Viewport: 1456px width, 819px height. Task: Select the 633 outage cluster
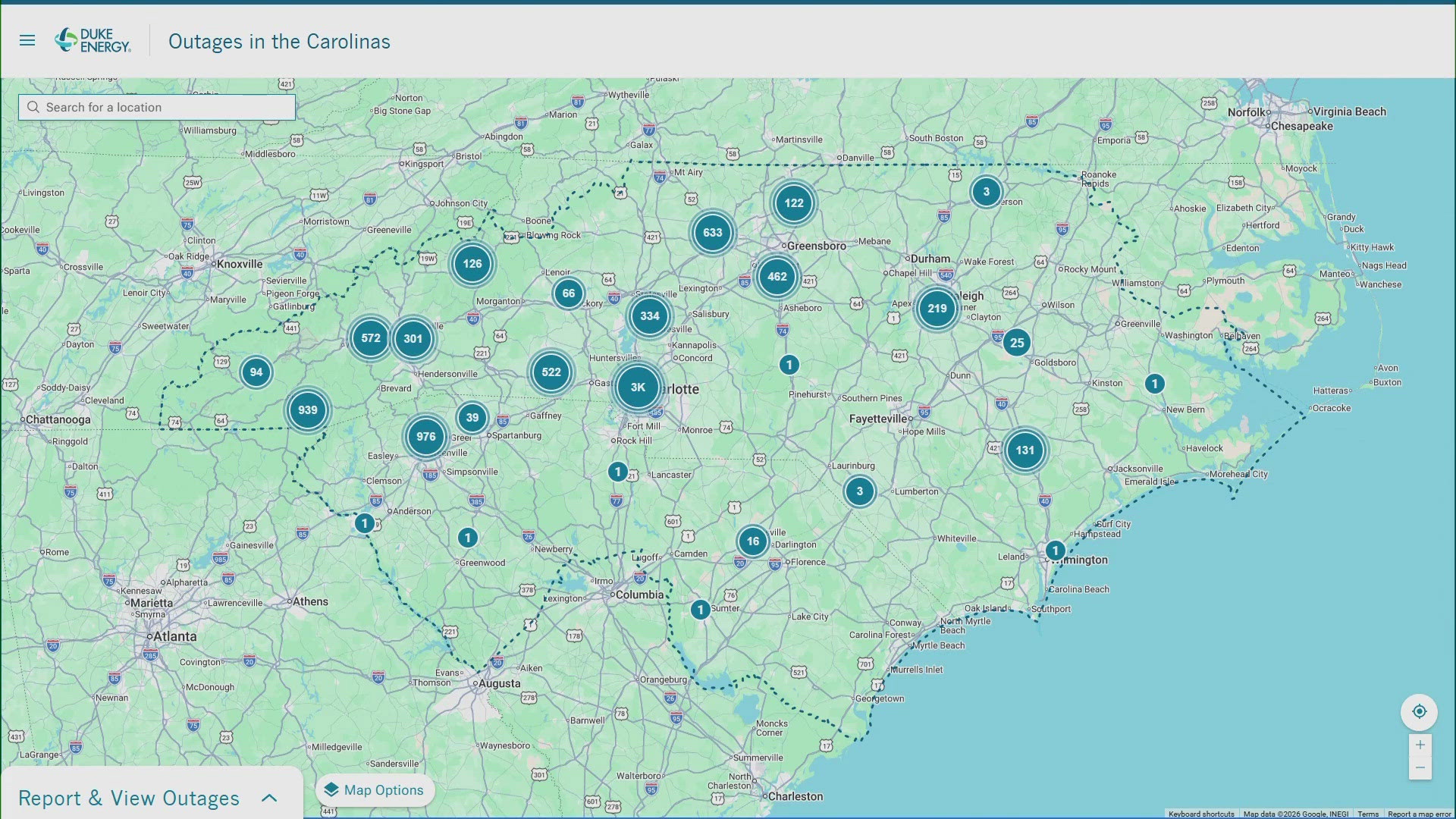pos(712,232)
